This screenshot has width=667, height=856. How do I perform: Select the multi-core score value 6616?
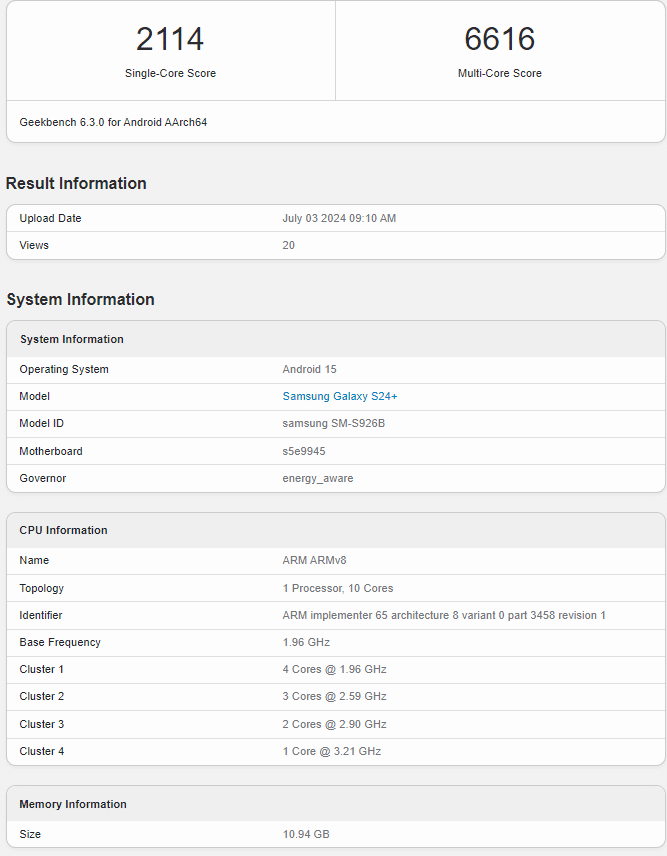[499, 39]
